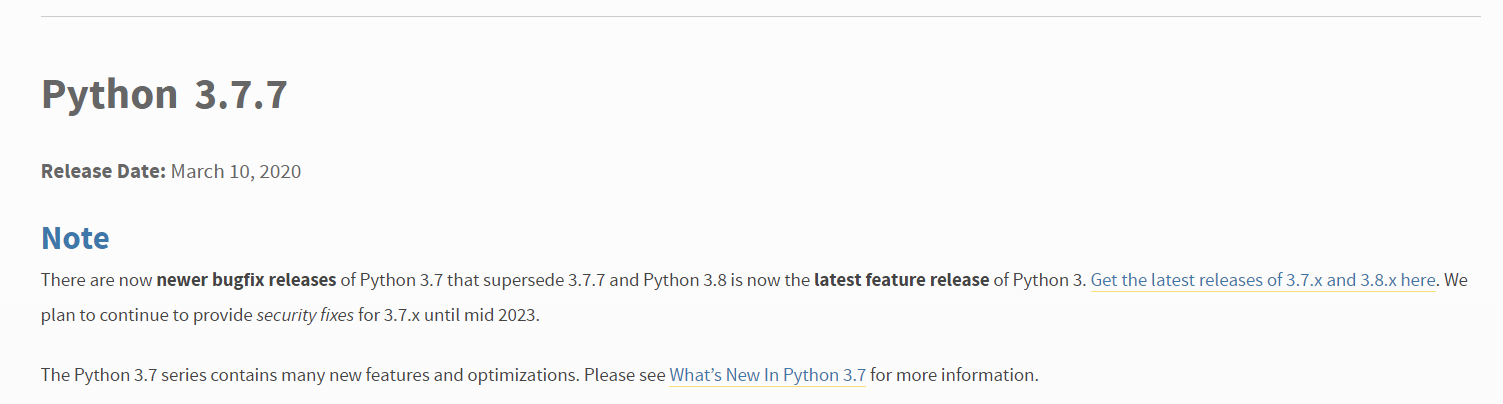This screenshot has height=404, width=1503.
Task: Click 'plan to continue to provide' text
Action: coord(146,316)
